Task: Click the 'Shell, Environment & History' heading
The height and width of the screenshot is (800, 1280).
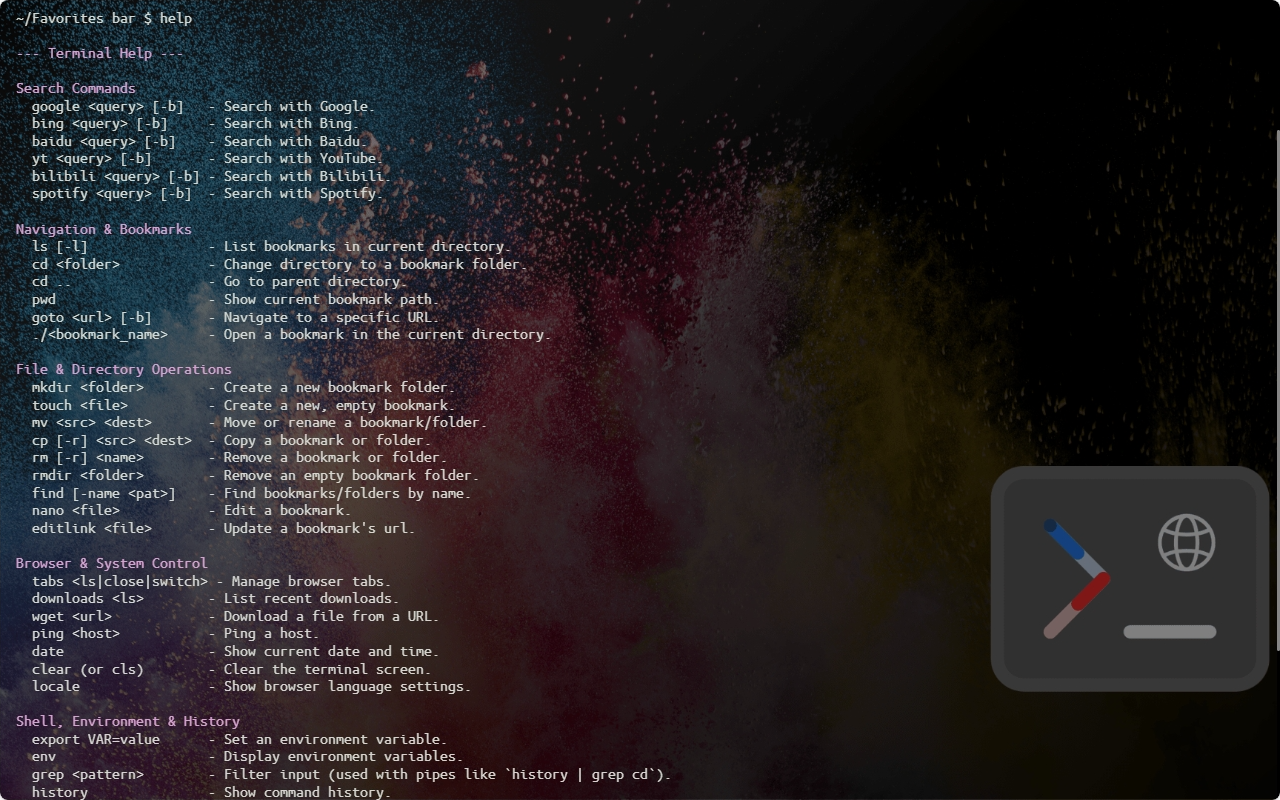Action: [128, 721]
